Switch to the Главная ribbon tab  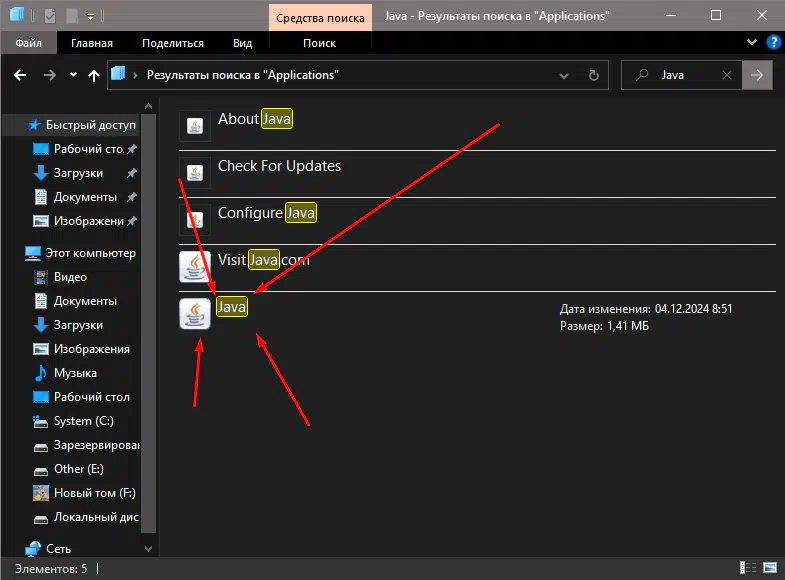(x=92, y=43)
